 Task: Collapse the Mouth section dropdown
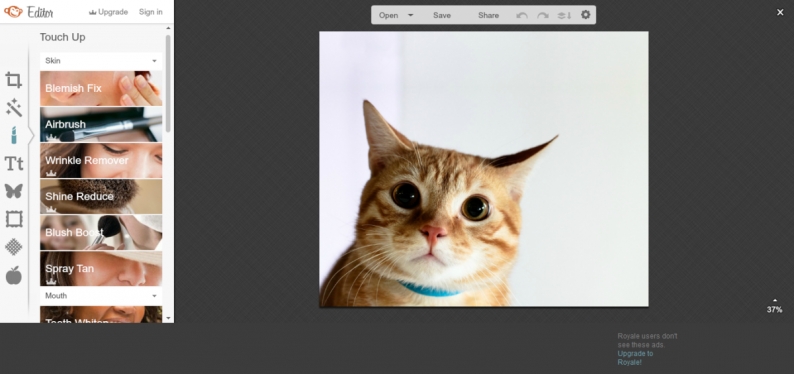click(154, 296)
